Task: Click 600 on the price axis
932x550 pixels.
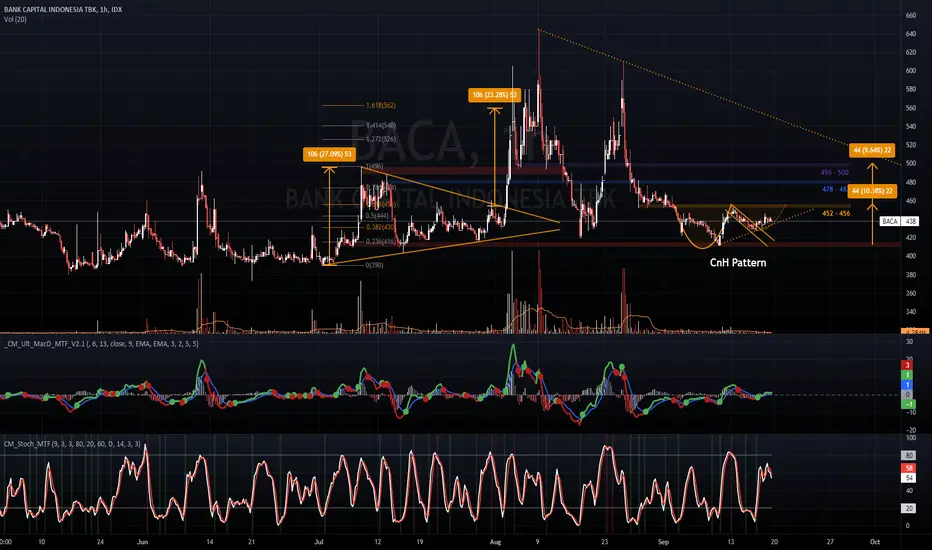Action: 911,71
